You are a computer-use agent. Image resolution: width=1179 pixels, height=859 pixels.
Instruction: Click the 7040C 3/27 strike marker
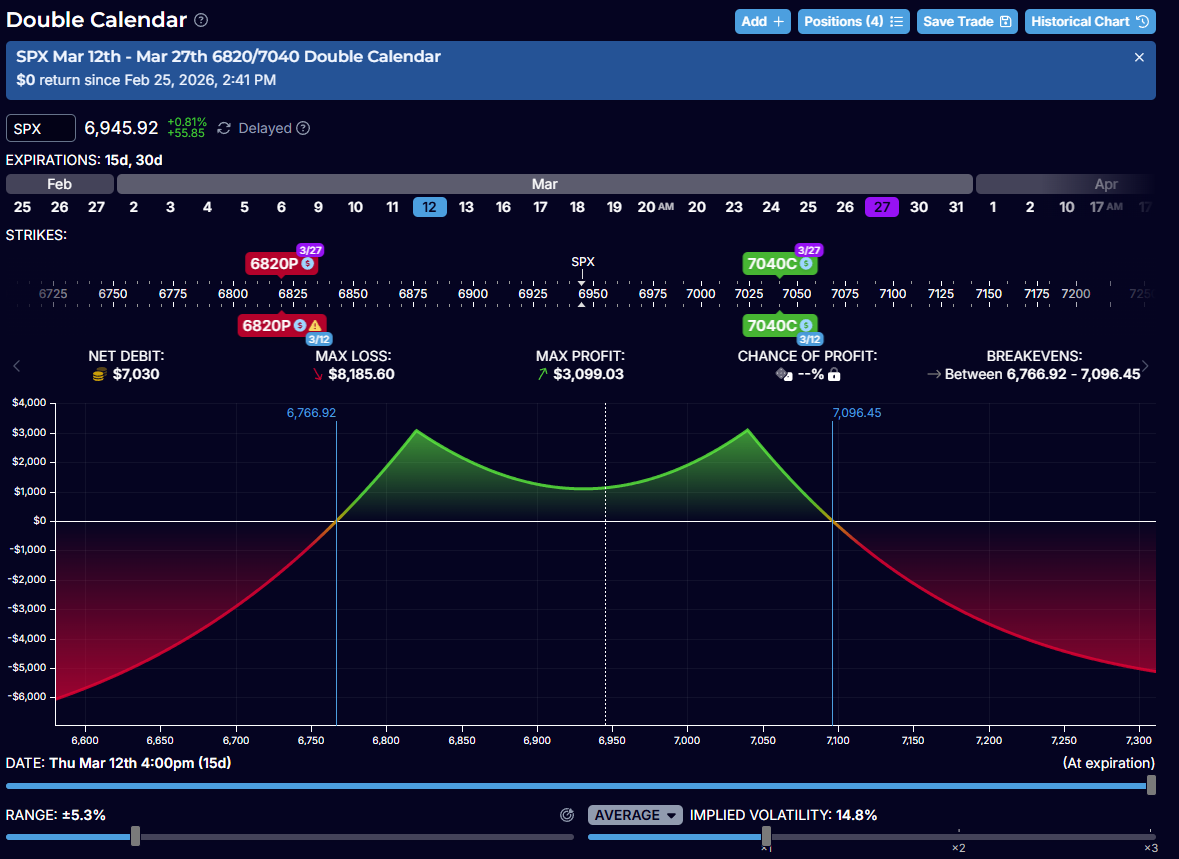(779, 263)
